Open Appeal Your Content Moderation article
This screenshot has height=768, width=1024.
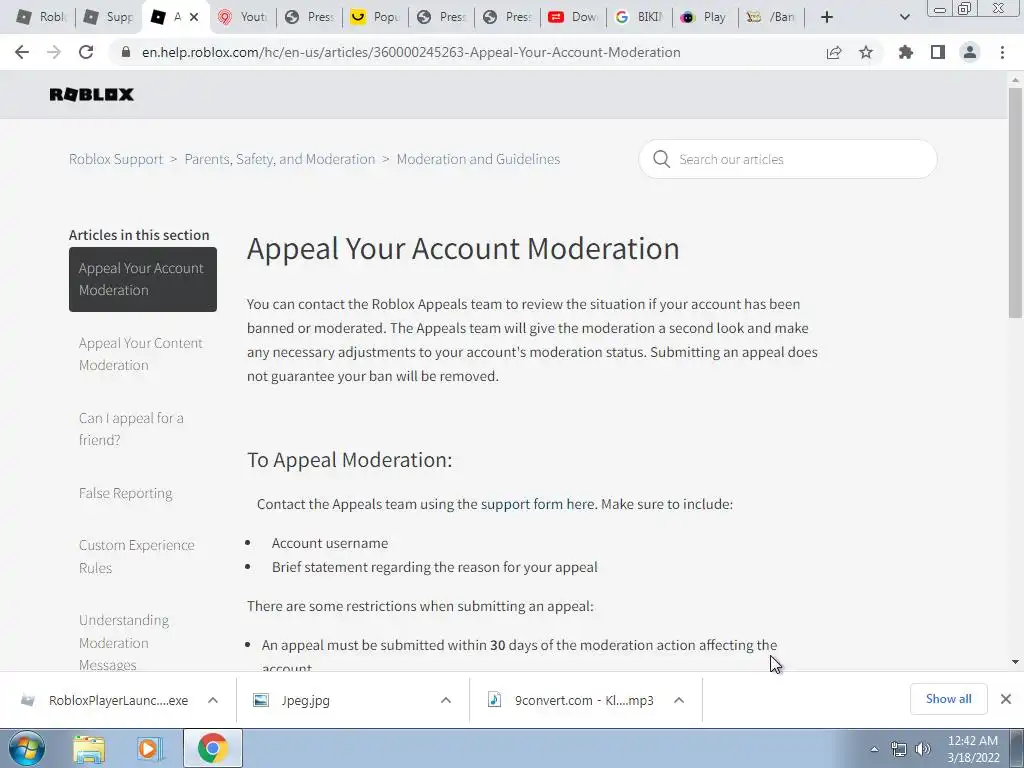click(140, 354)
